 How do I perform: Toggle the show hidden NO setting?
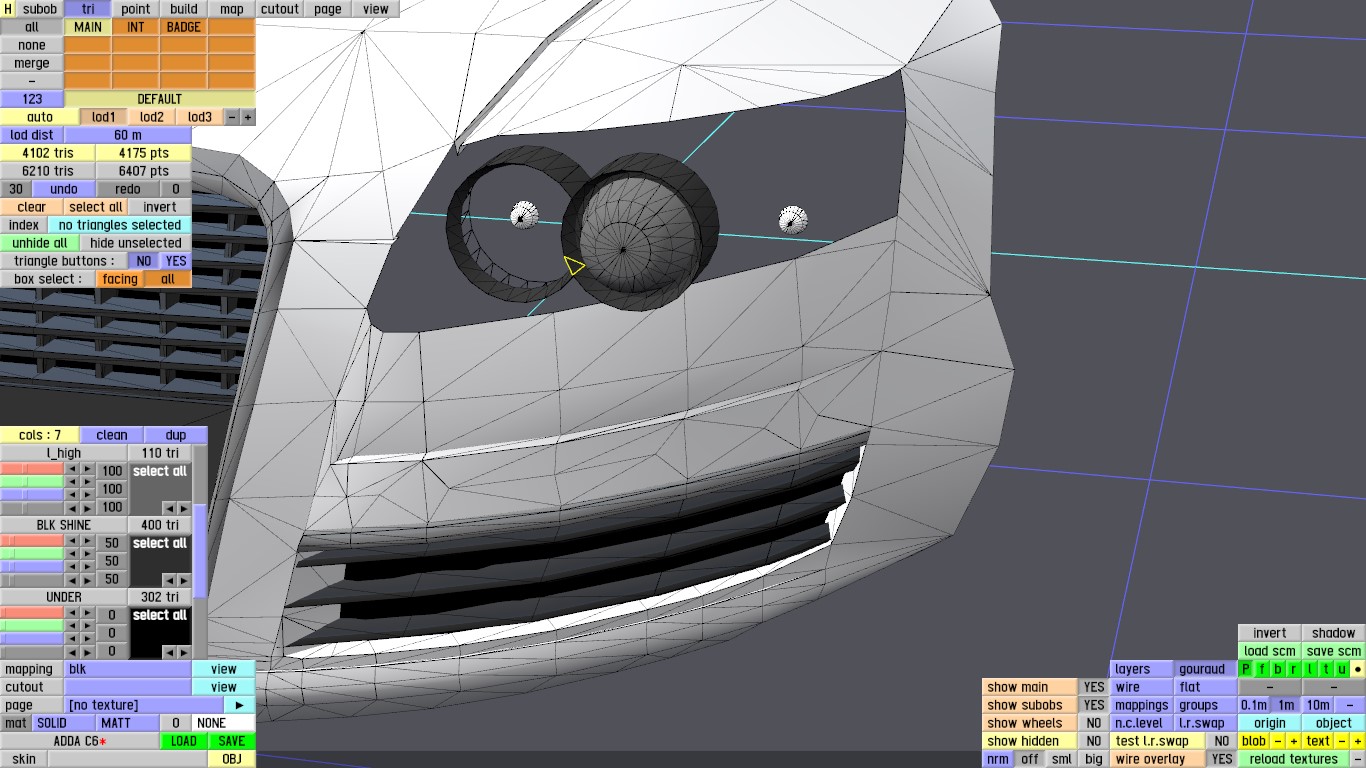[x=1094, y=741]
